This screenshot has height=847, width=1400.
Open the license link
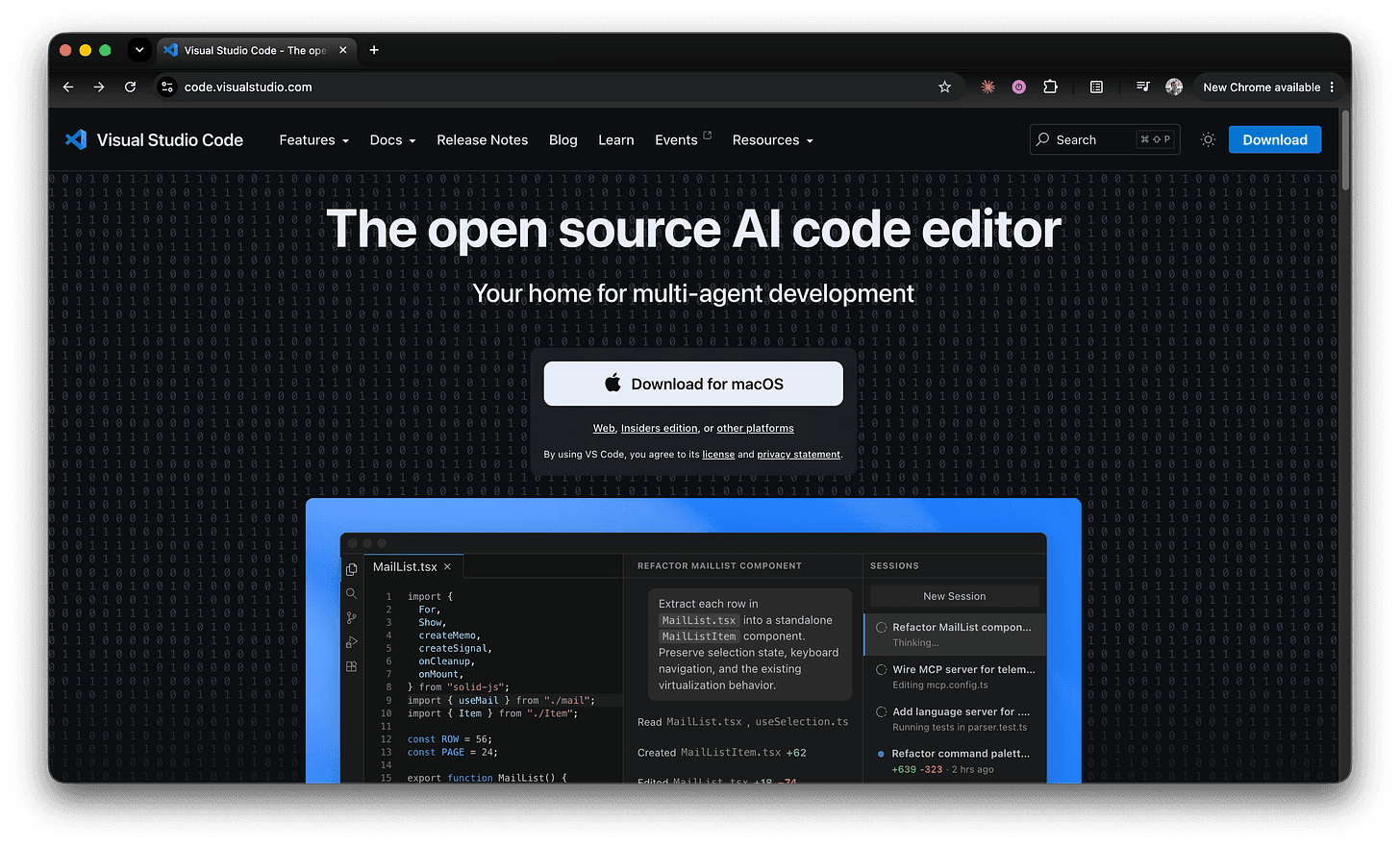pyautogui.click(x=718, y=455)
